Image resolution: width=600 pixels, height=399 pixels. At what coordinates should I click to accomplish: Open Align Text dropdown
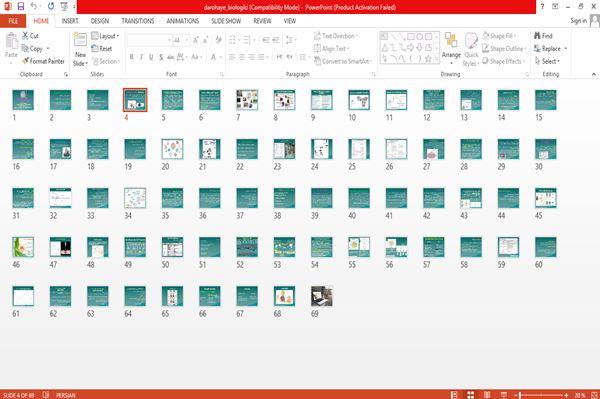click(x=331, y=49)
